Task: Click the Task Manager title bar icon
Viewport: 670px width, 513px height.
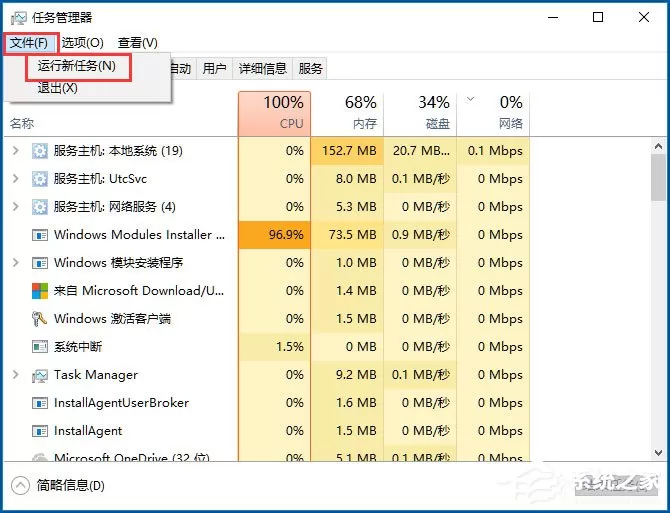Action: point(18,18)
